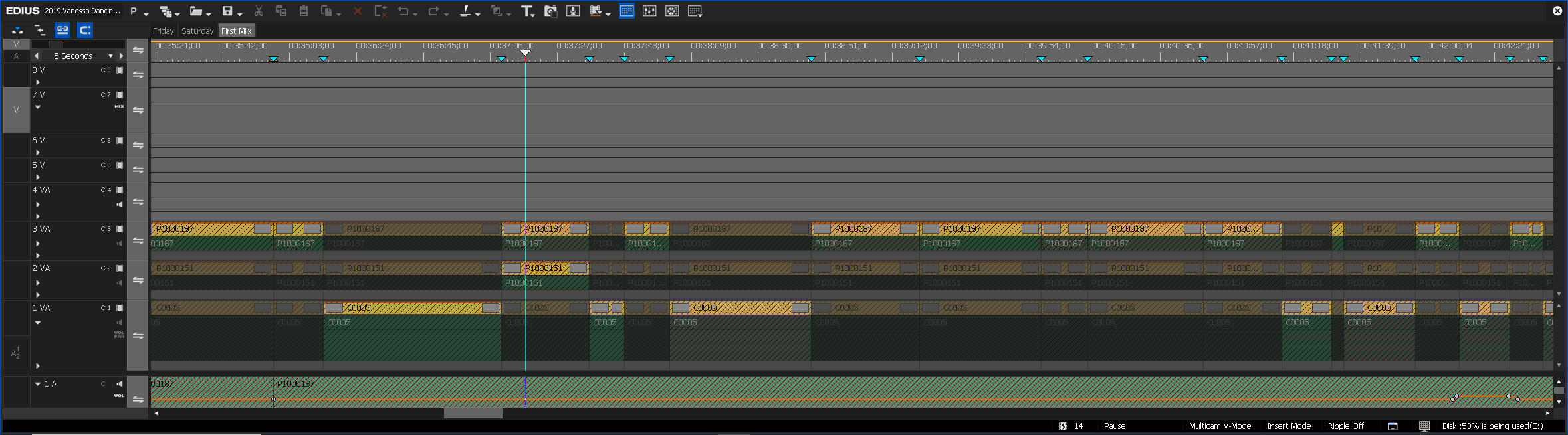
Task: Adjust the timeline scale slider
Action: [56, 44]
